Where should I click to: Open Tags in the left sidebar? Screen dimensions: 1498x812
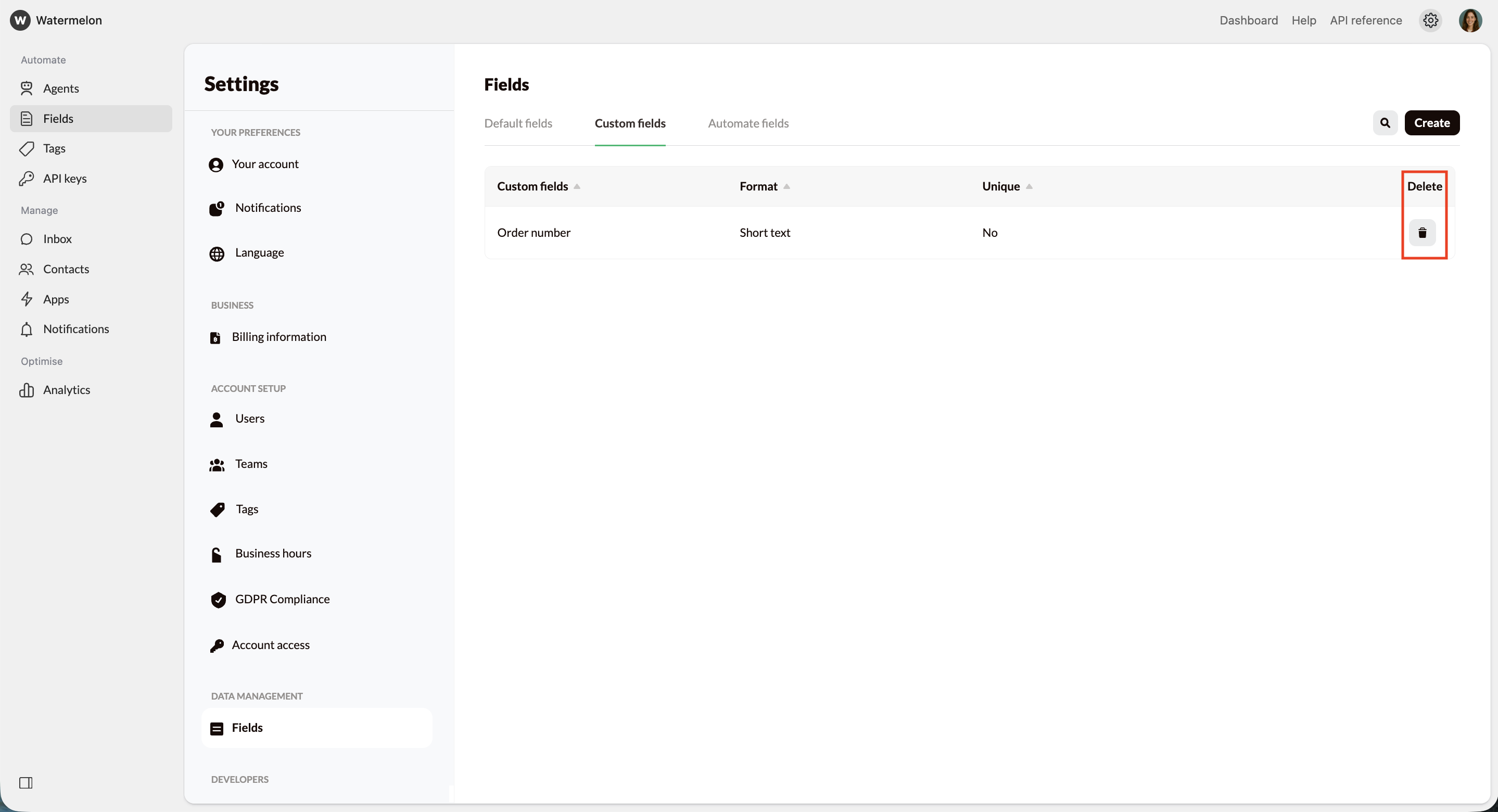(x=54, y=148)
